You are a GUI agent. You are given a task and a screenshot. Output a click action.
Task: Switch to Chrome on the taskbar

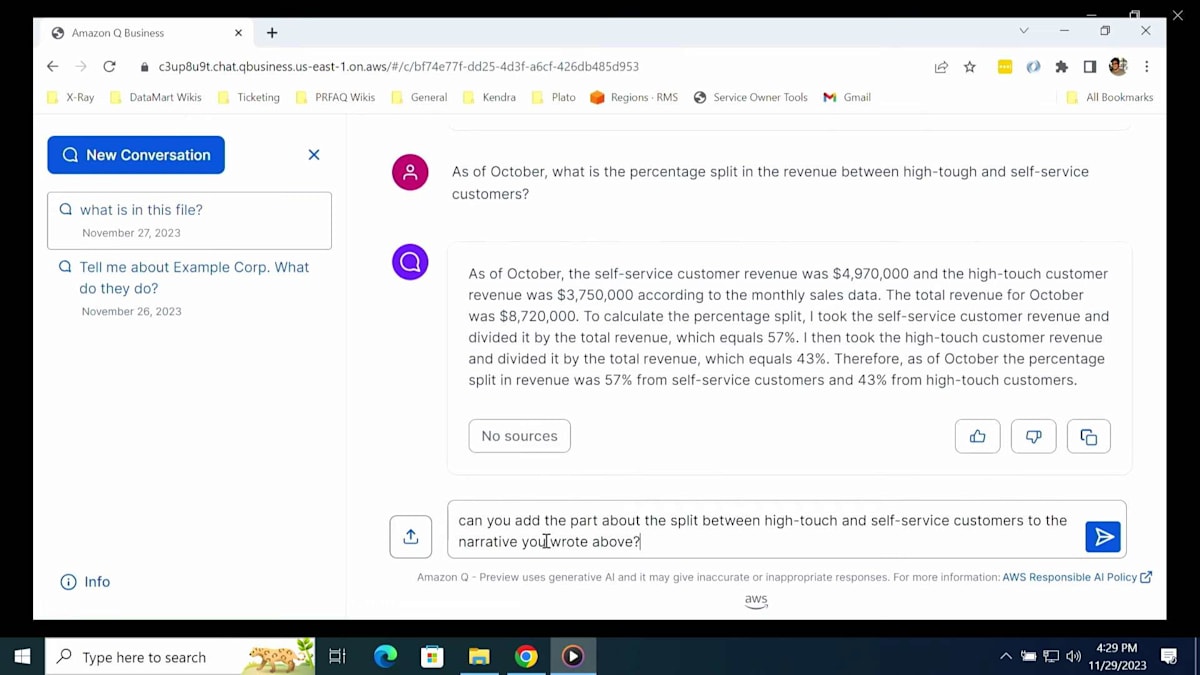click(x=526, y=657)
